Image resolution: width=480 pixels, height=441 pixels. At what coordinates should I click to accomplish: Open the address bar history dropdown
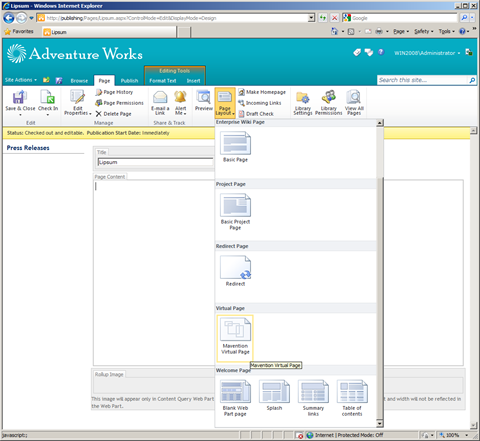tap(311, 18)
